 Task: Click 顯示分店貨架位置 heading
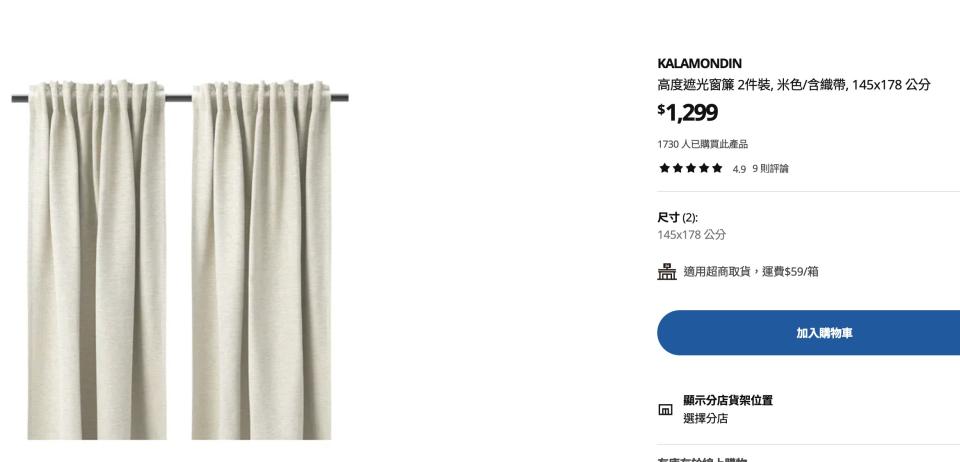pyautogui.click(x=728, y=400)
